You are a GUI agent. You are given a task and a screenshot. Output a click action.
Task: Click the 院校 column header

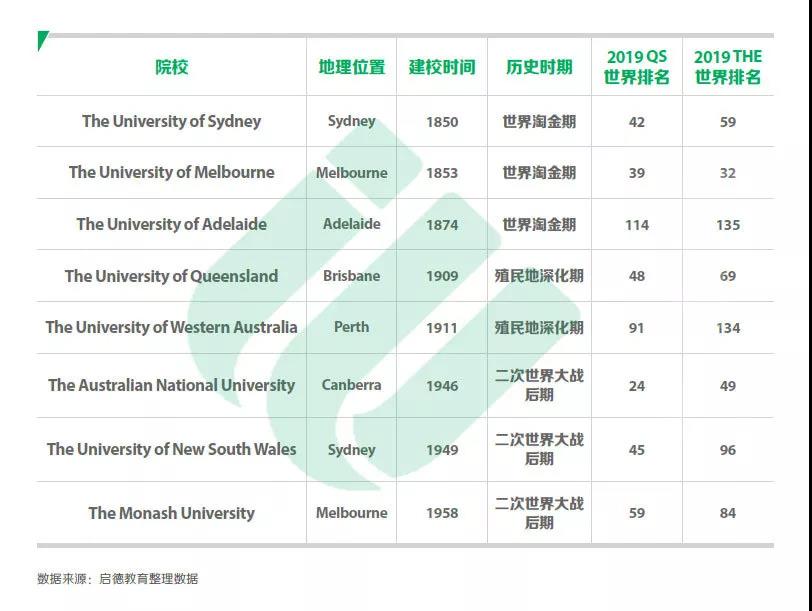click(171, 67)
